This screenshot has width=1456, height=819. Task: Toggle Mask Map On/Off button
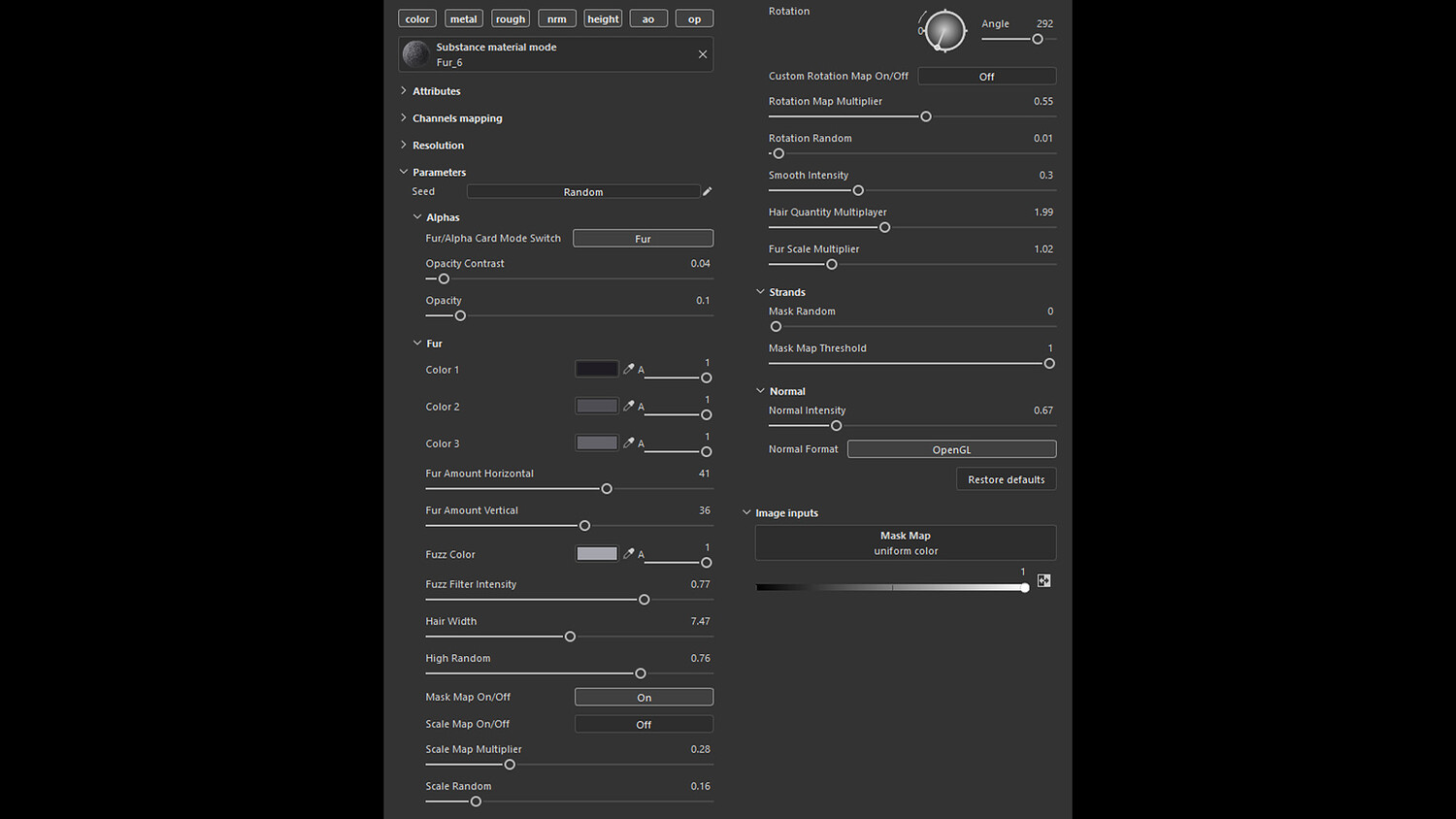click(644, 697)
